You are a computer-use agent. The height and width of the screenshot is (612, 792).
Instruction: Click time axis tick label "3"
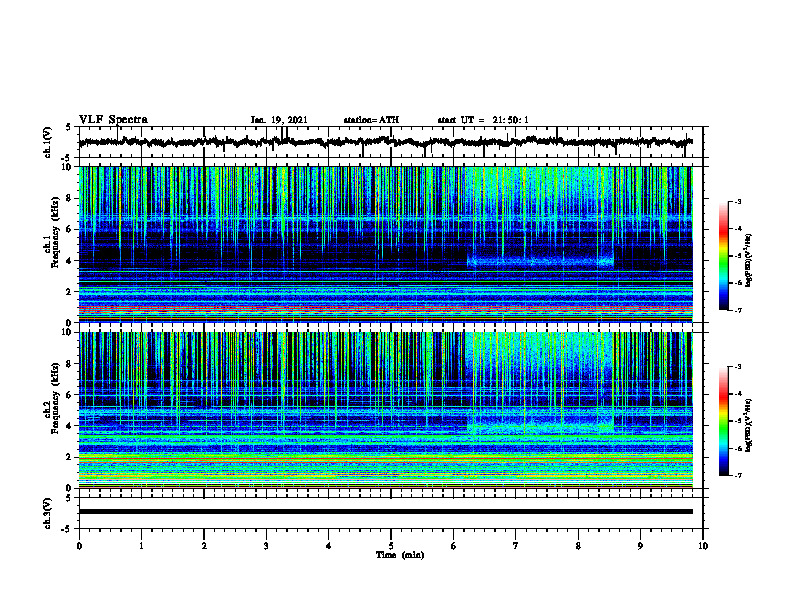pos(266,546)
